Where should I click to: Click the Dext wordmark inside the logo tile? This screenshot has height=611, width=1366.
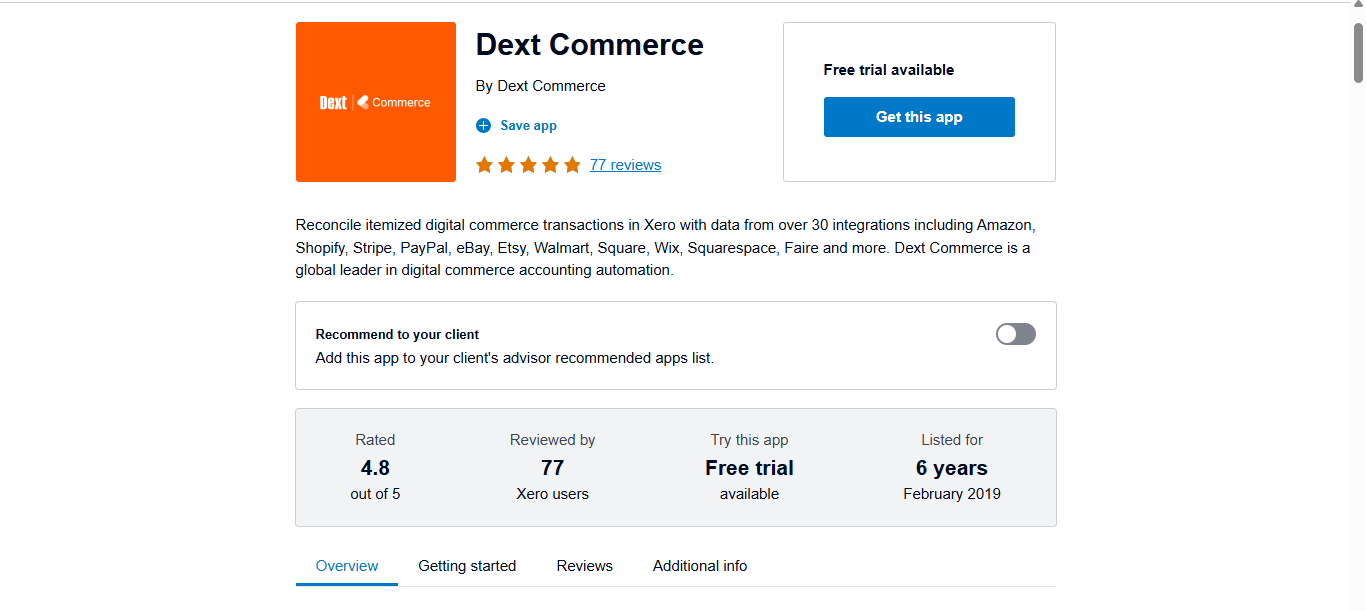coord(333,101)
